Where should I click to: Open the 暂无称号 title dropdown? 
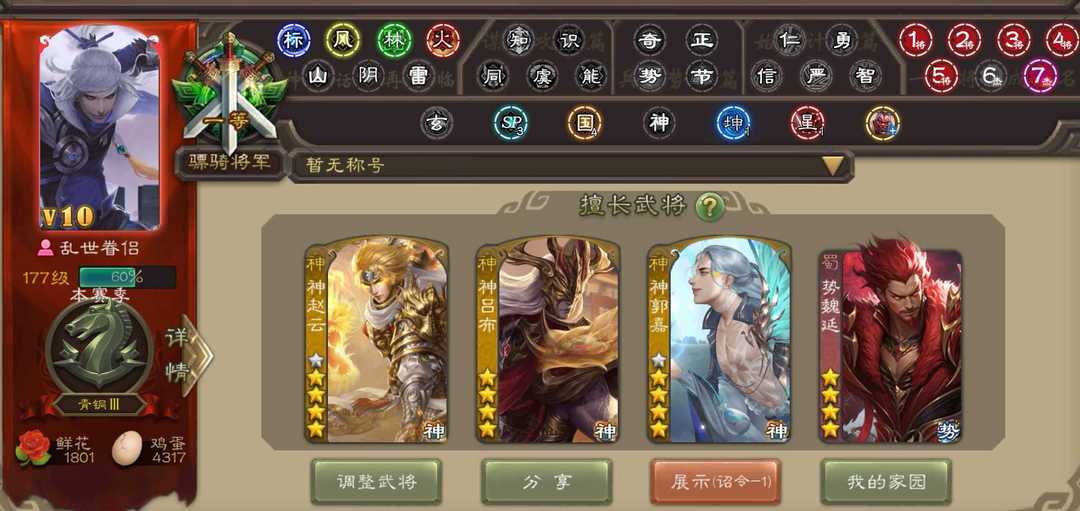click(x=571, y=166)
